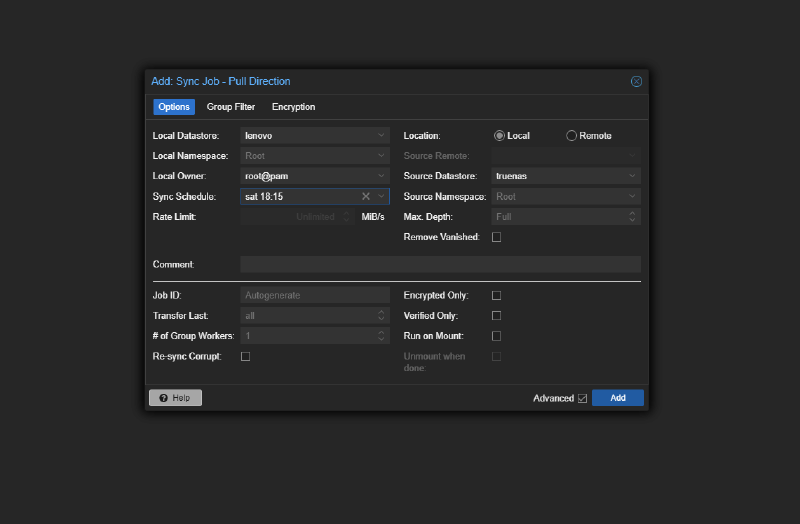The height and width of the screenshot is (524, 800).
Task: Toggle the Advanced options checkbox
Action: [582, 398]
